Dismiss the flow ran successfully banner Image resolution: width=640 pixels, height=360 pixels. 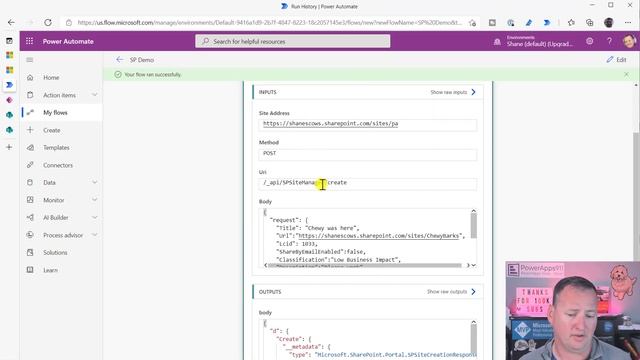pyautogui.click(x=627, y=74)
